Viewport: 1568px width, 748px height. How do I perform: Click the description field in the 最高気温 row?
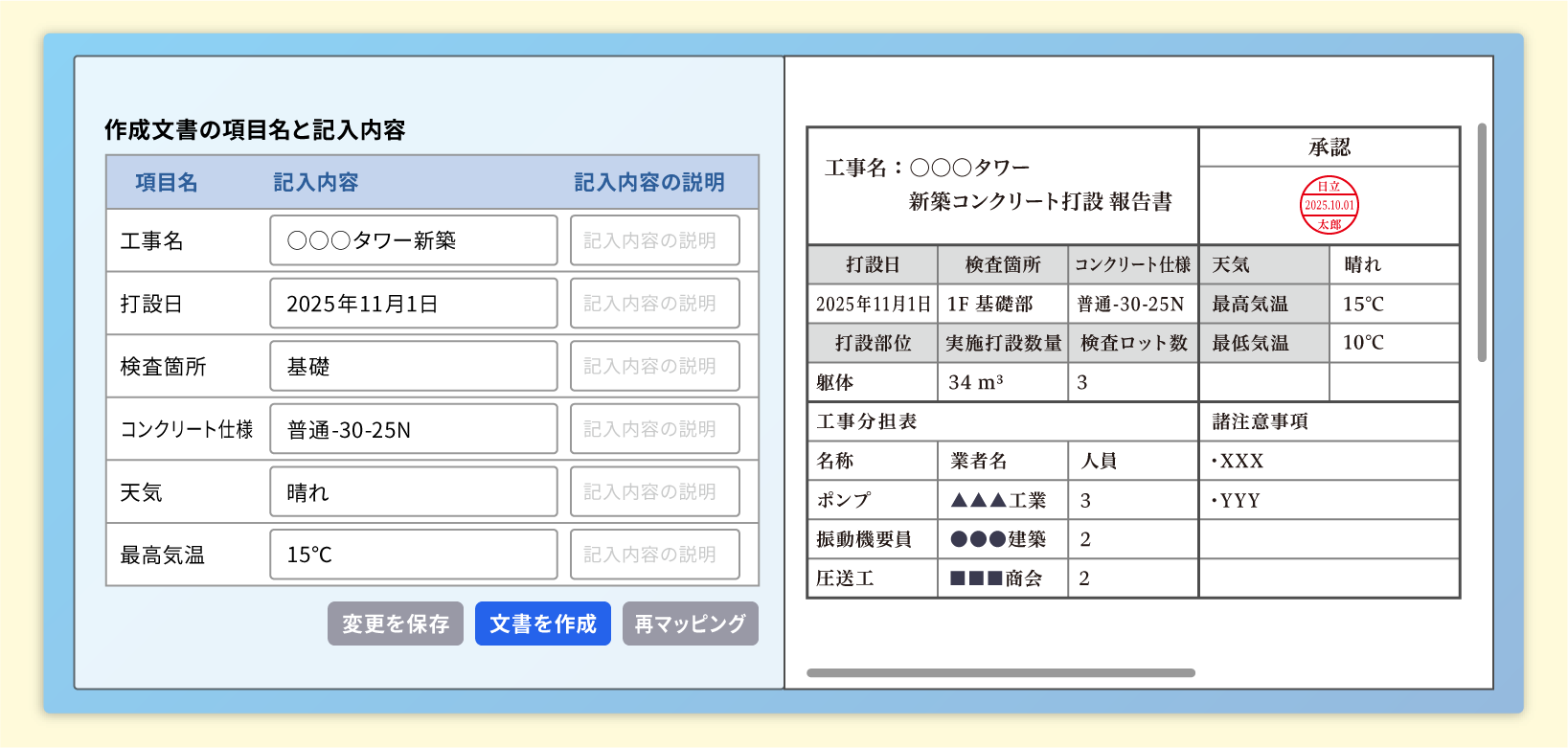pos(655,555)
